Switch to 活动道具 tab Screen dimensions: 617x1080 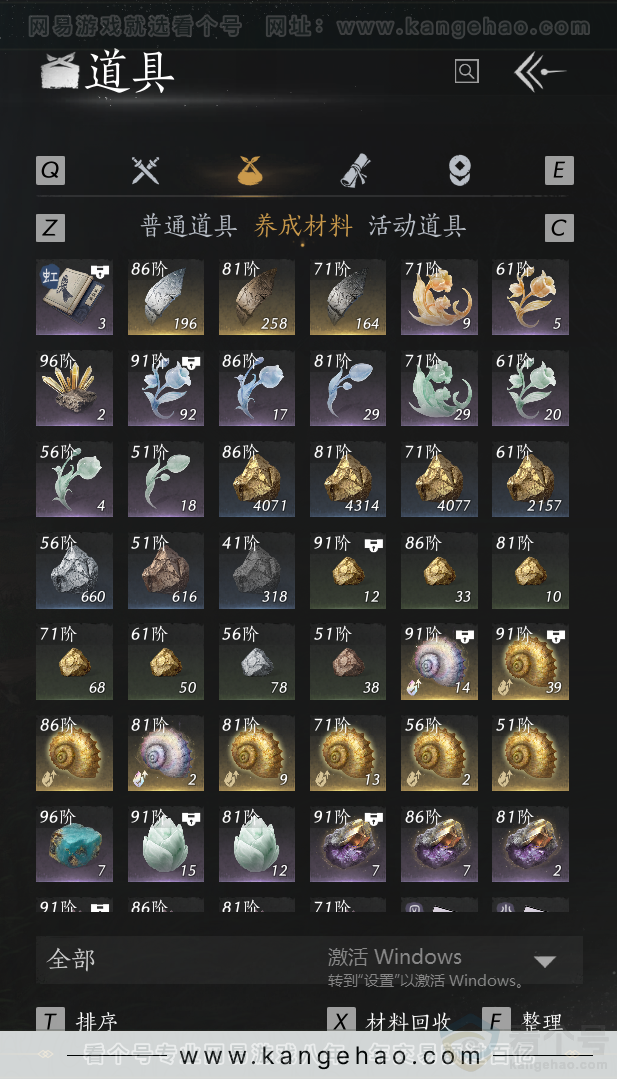[x=417, y=226]
